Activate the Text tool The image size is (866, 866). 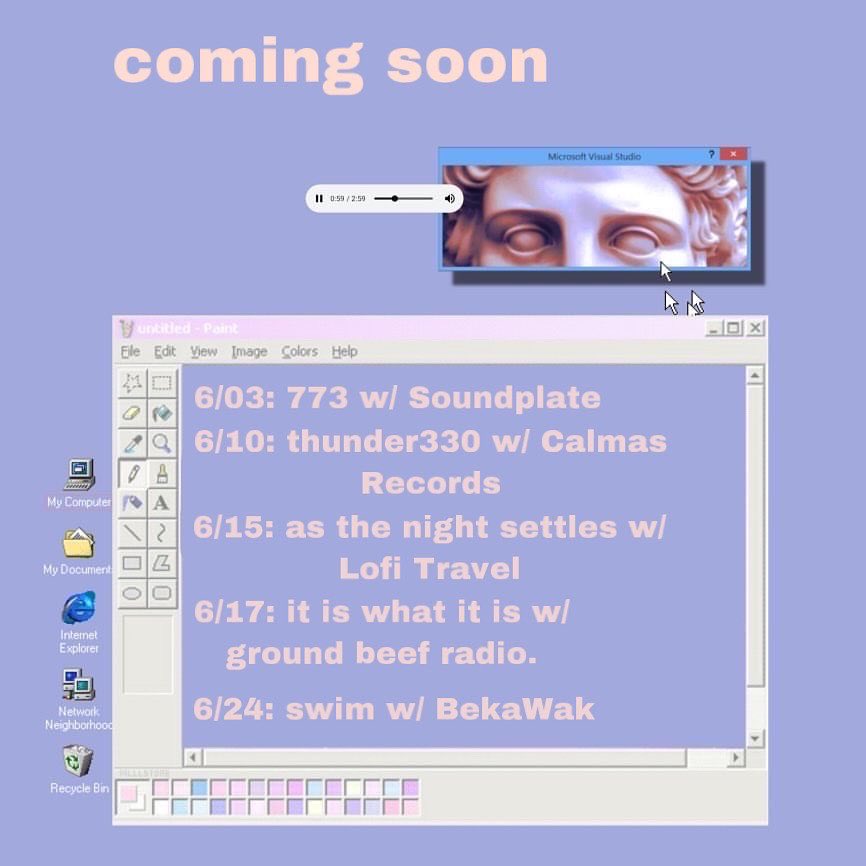[x=163, y=501]
